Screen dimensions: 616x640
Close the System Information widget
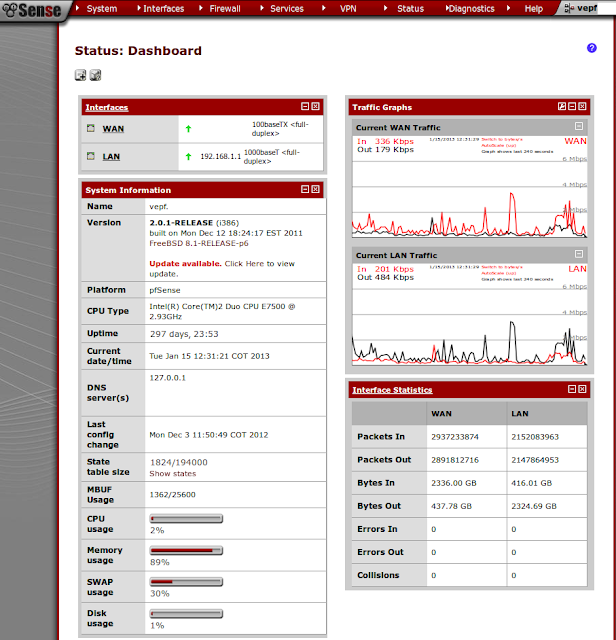[316, 189]
